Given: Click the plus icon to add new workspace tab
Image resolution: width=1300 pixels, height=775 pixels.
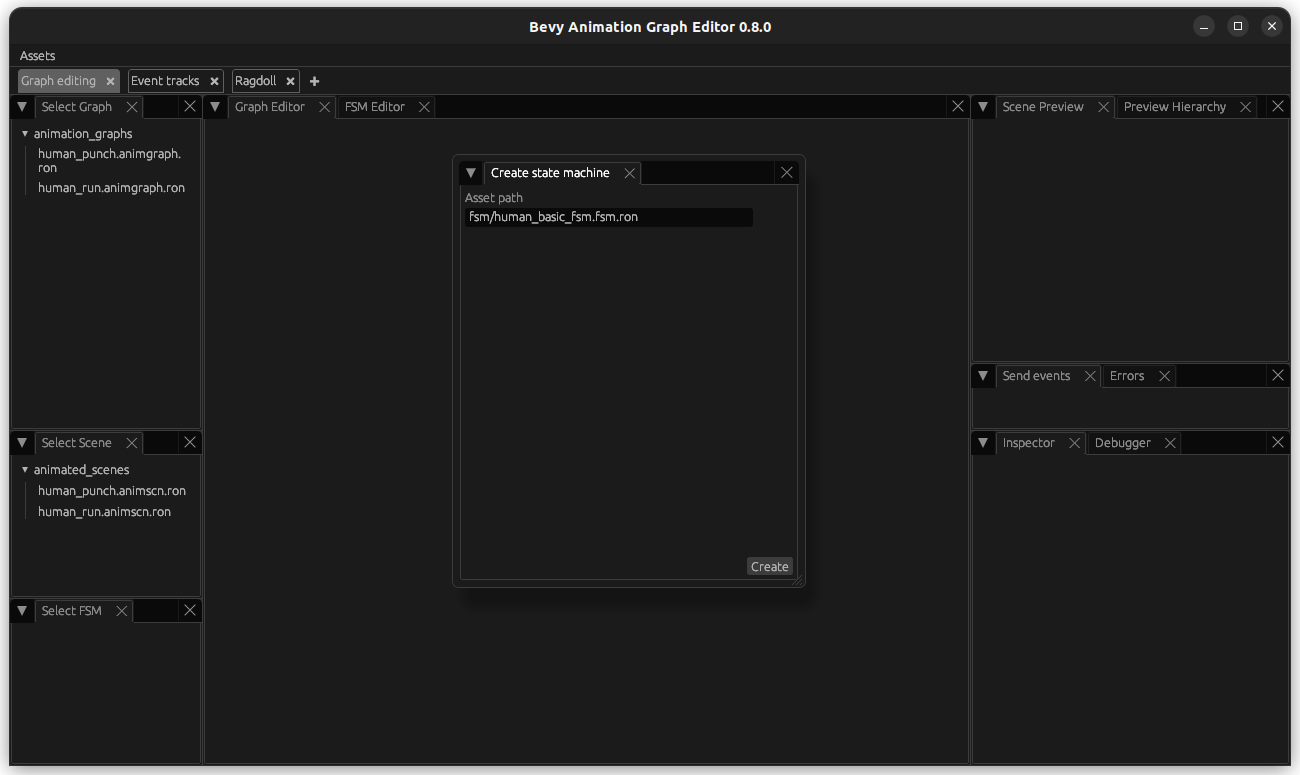Looking at the screenshot, I should point(314,81).
